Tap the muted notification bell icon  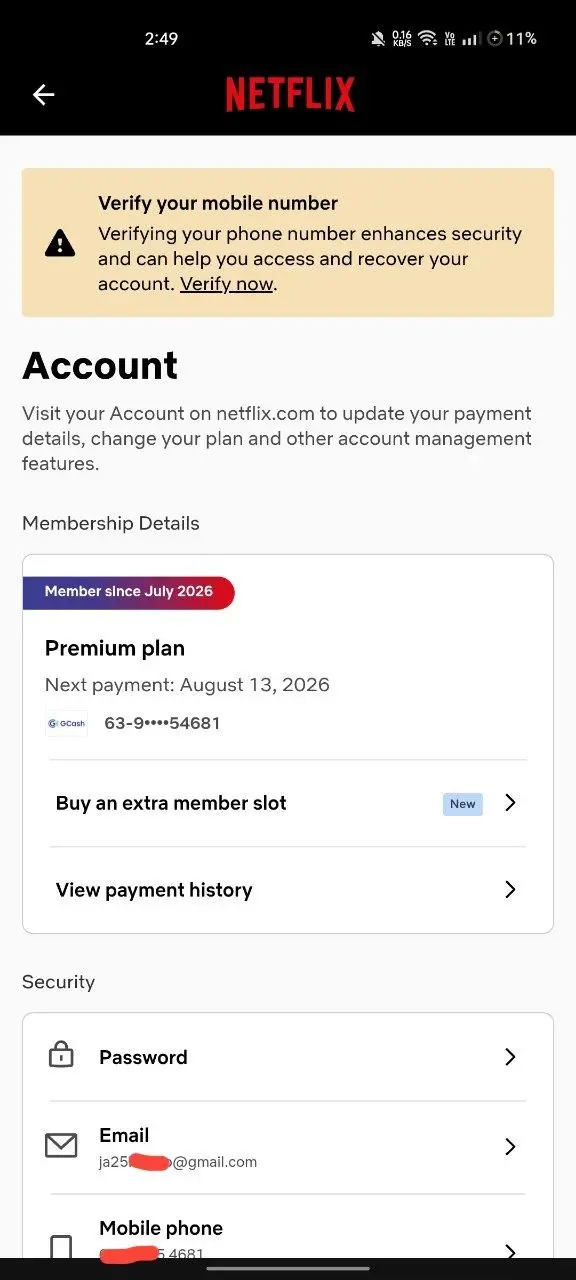tap(378, 38)
